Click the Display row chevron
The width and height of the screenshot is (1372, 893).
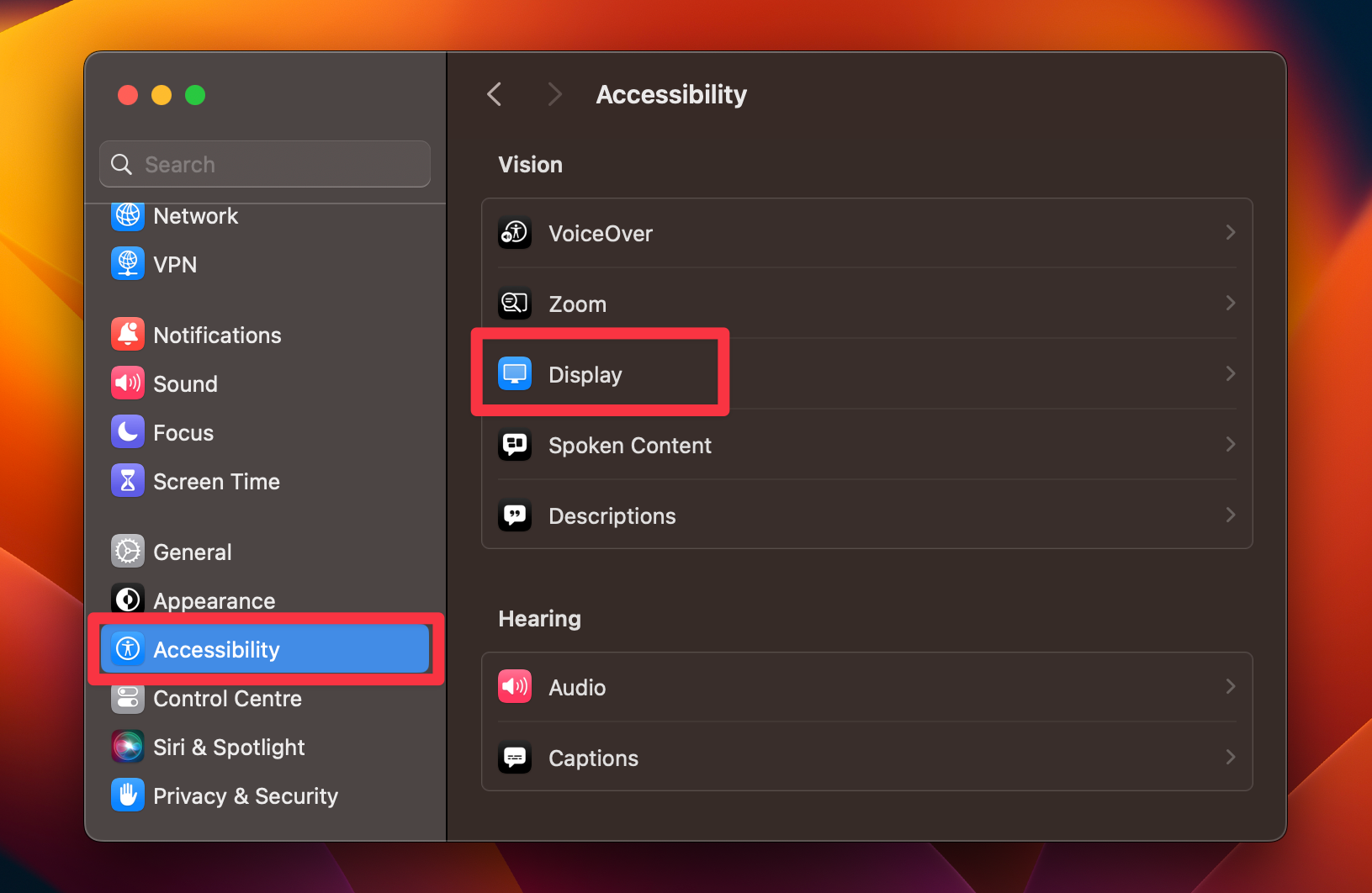click(x=1230, y=374)
